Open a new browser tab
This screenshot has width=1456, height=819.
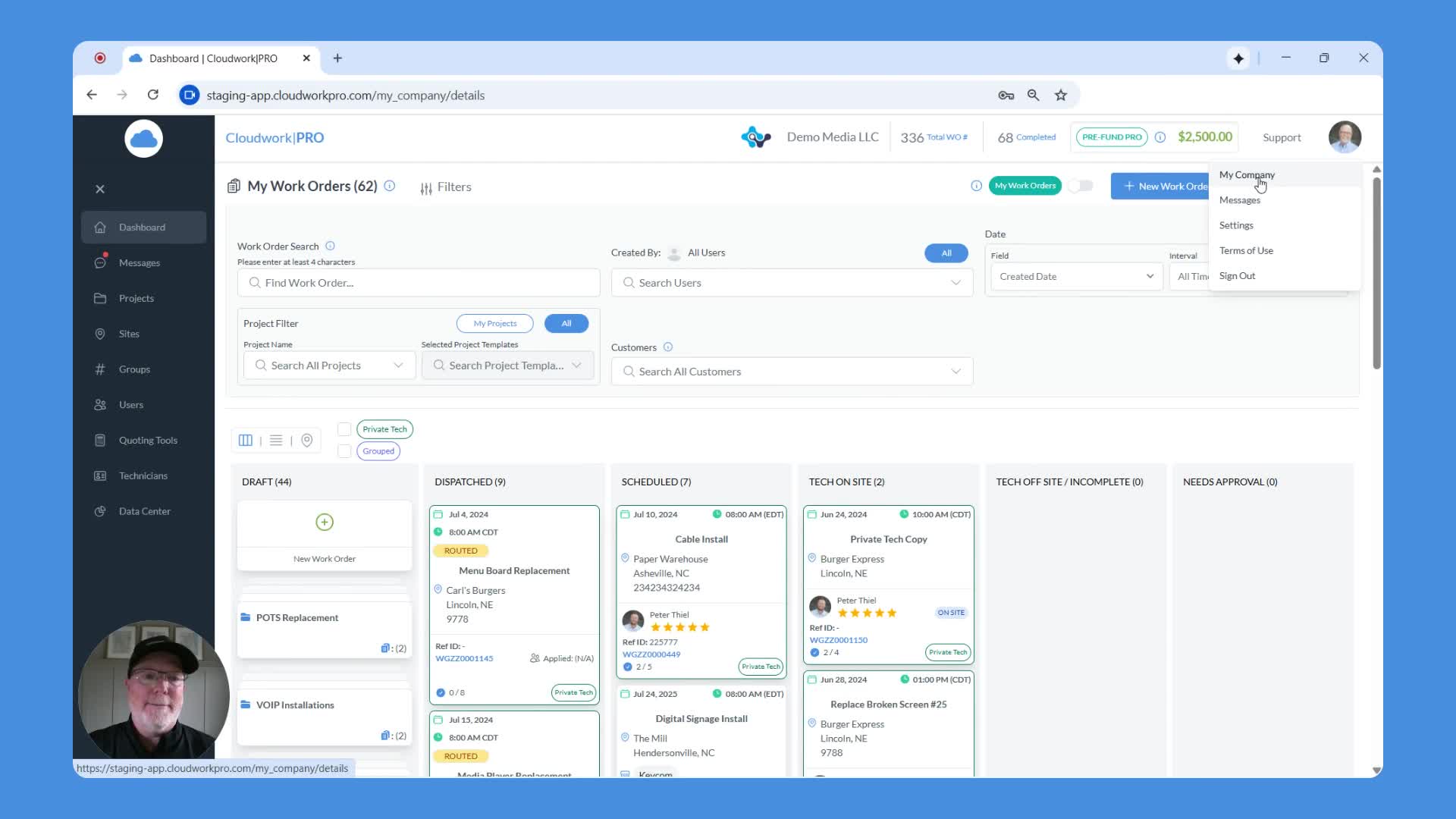tap(337, 58)
